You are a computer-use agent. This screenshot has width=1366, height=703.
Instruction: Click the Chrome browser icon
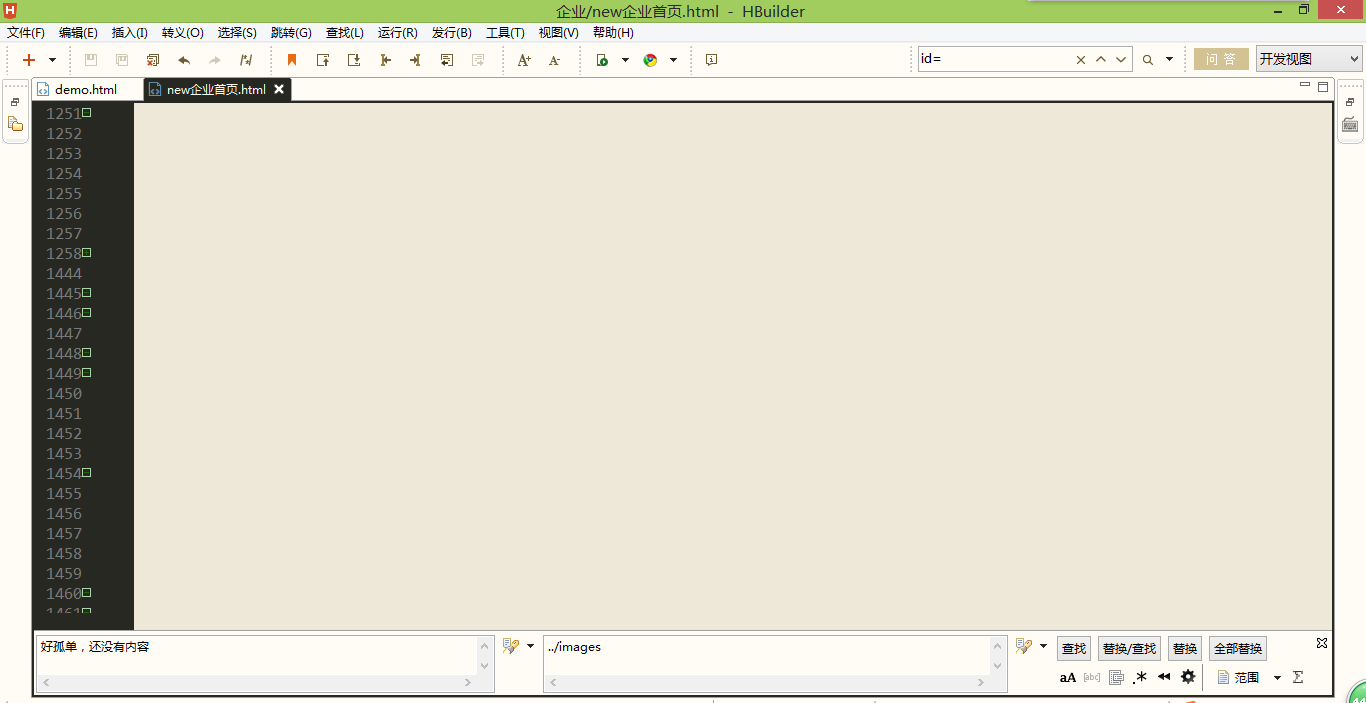[x=650, y=60]
